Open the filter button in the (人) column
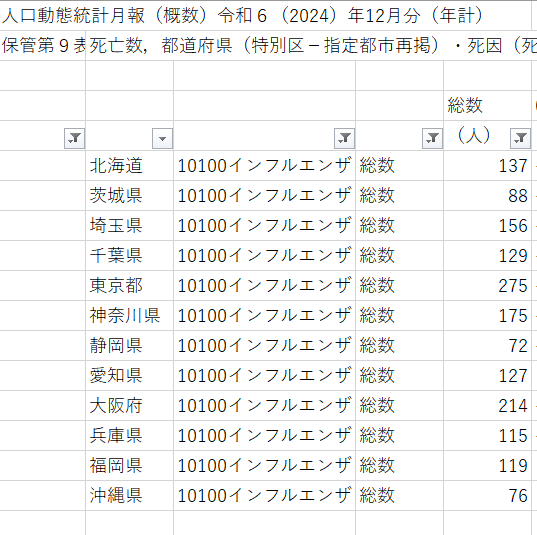Screen dimensions: 537x535 520,138
